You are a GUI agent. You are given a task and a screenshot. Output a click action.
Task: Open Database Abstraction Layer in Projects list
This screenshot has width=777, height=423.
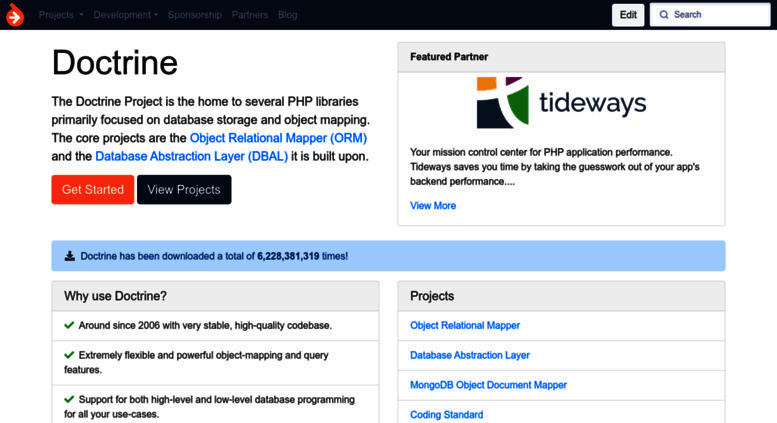pyautogui.click(x=470, y=355)
